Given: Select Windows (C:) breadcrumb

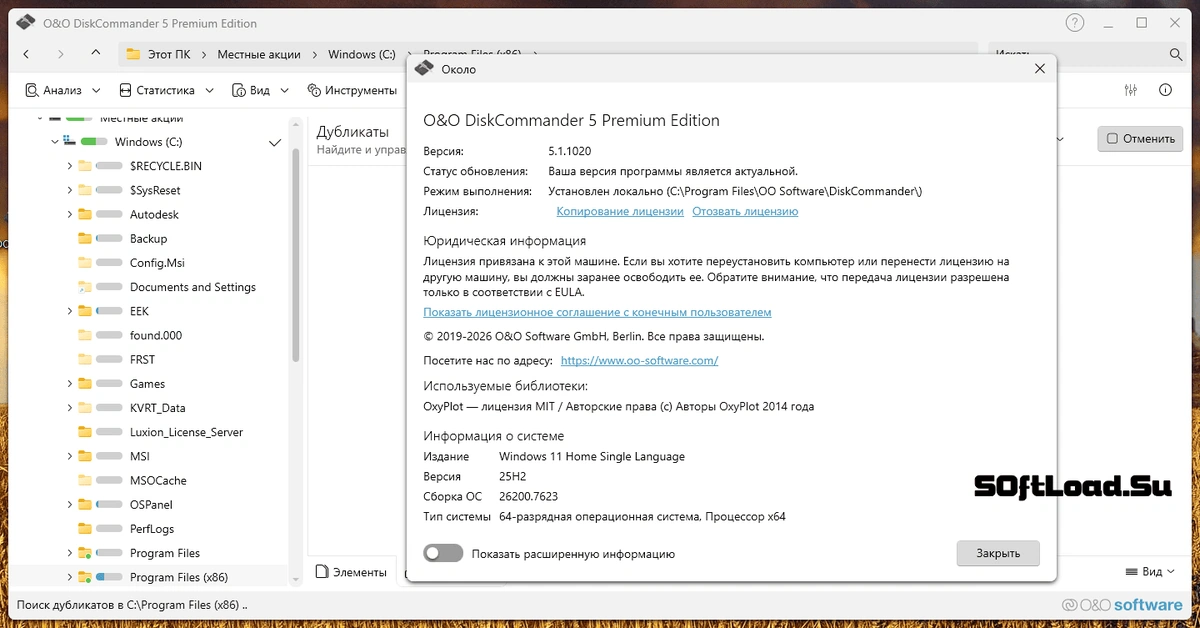Looking at the screenshot, I should pos(362,54).
